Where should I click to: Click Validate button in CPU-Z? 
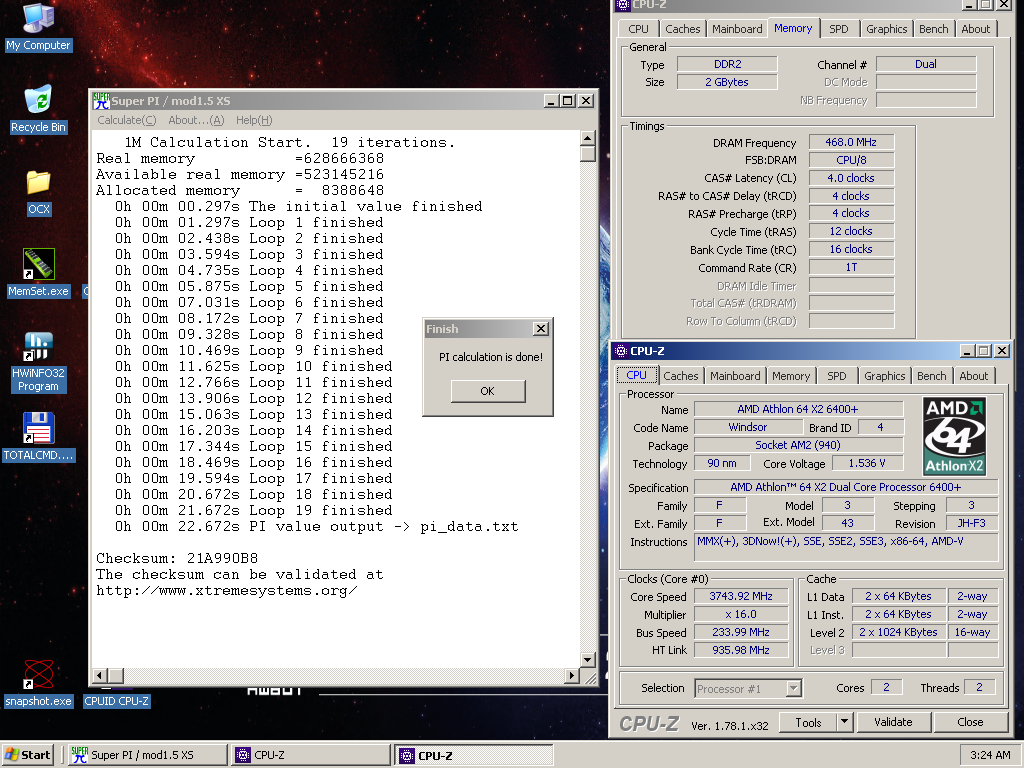(893, 722)
